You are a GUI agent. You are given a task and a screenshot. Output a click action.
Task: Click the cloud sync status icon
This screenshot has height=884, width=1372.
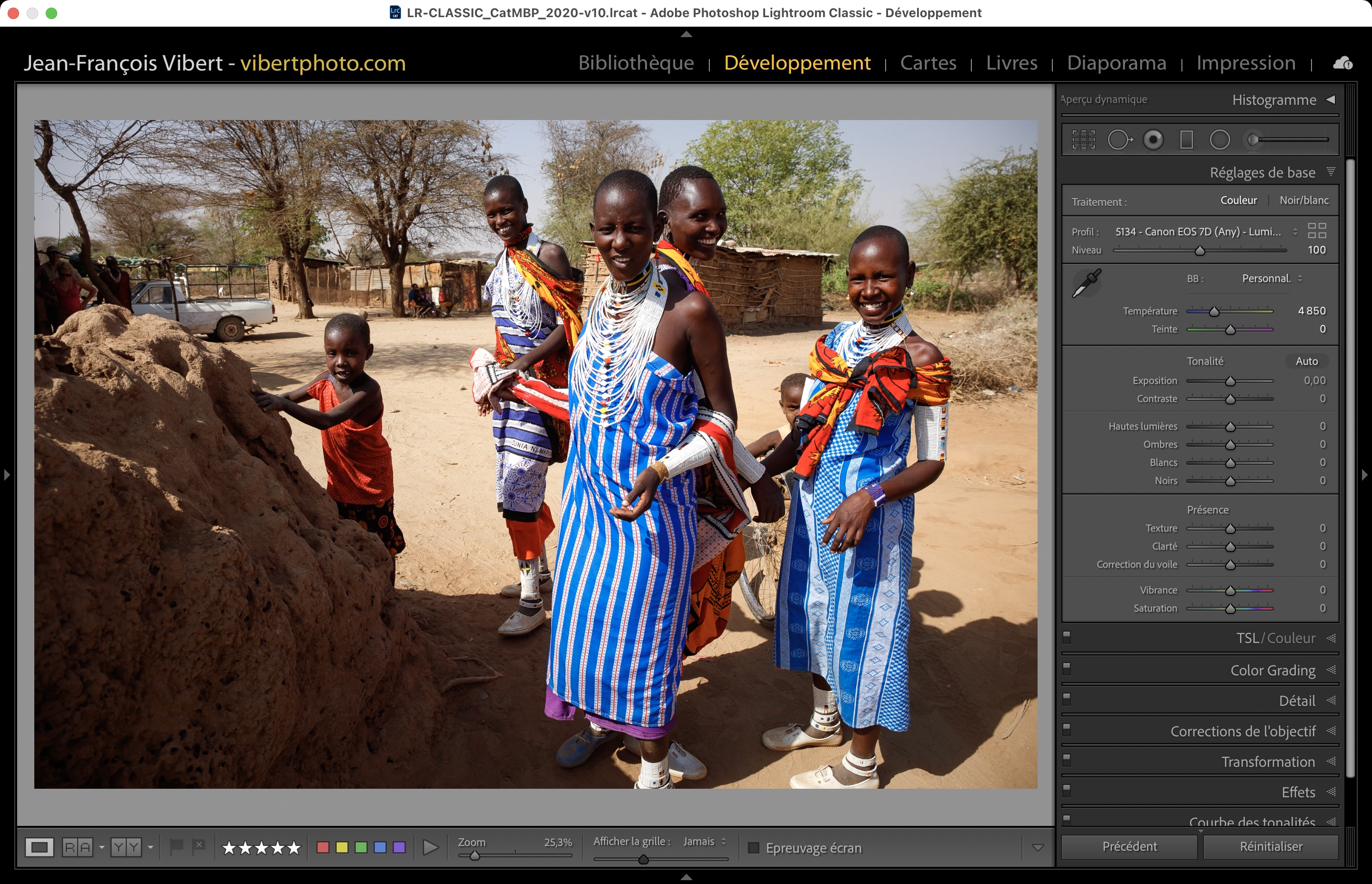pos(1342,63)
